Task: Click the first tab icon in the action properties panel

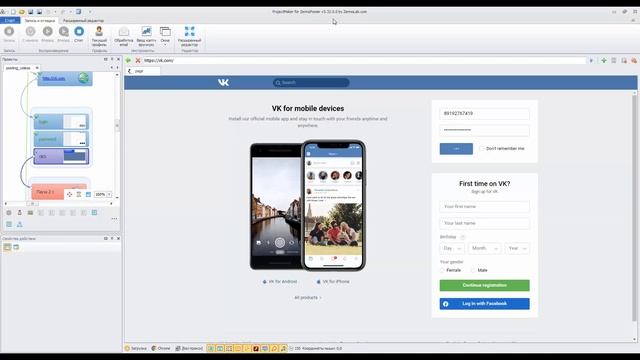Action: click(x=7, y=247)
